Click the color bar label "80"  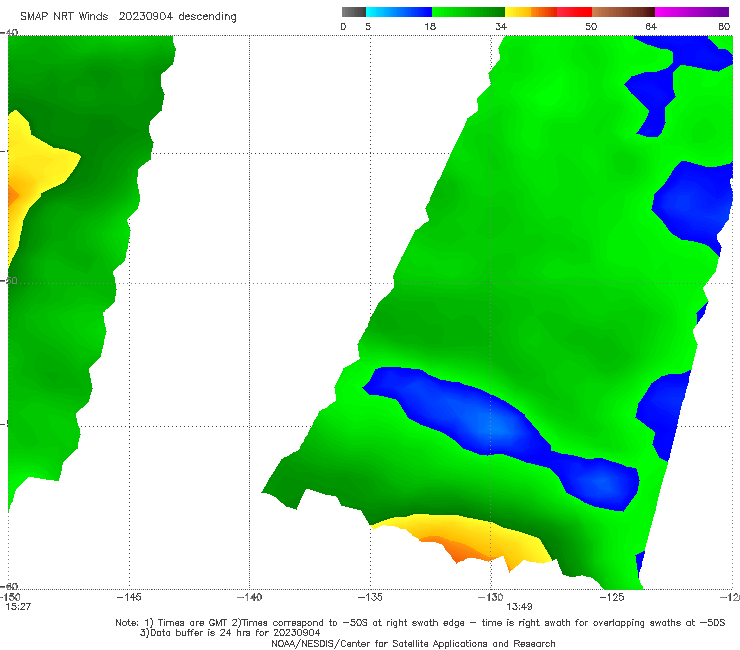[x=724, y=27]
